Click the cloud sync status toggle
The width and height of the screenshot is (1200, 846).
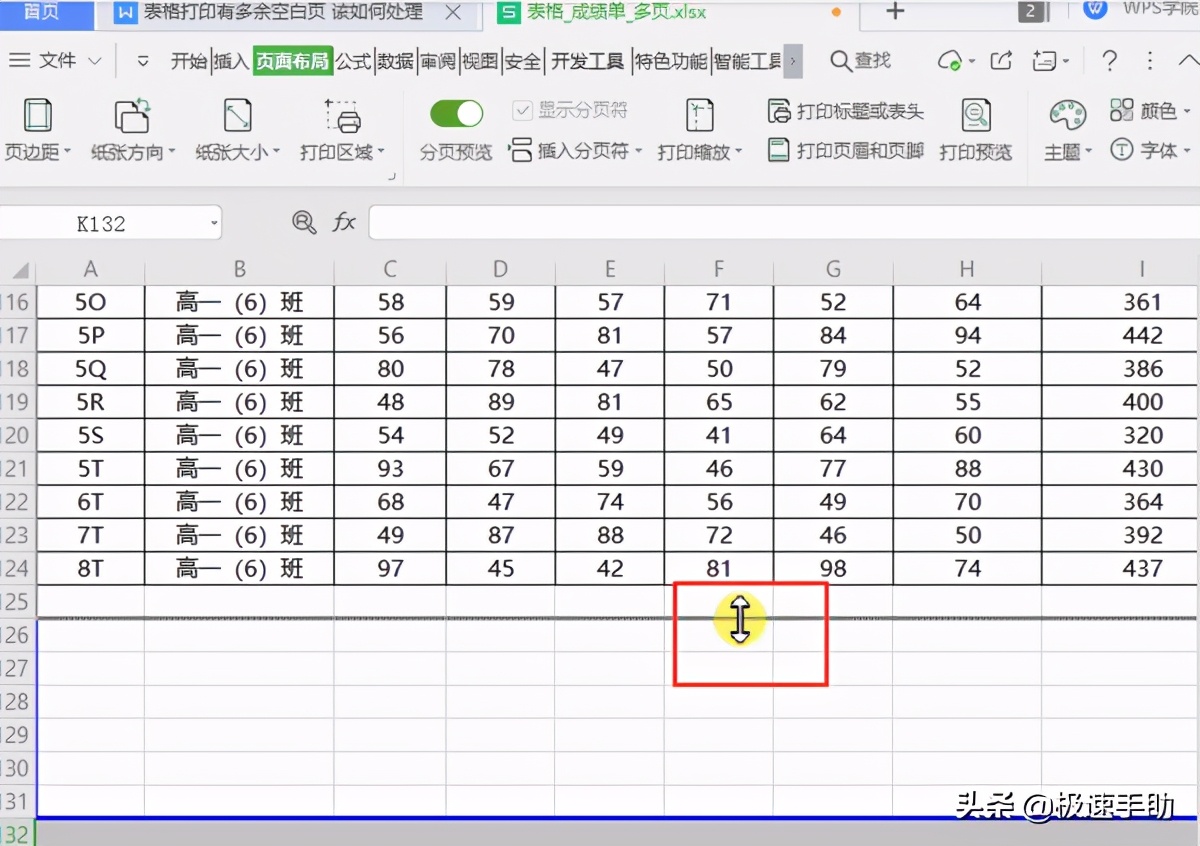[951, 60]
